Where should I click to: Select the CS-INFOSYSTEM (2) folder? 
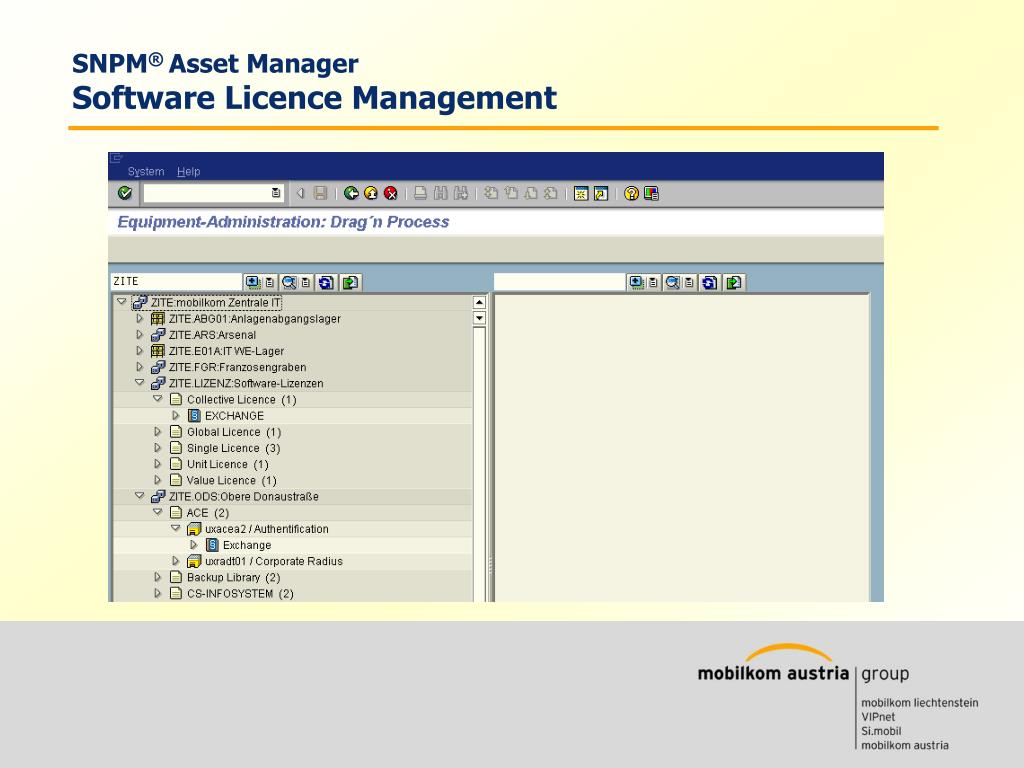(x=240, y=594)
